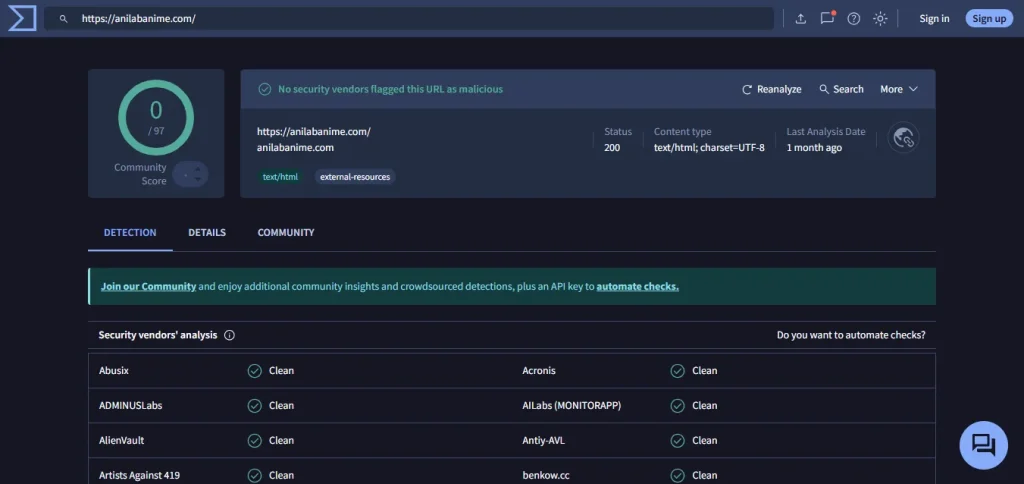Open the chat support bubble button

[983, 445]
